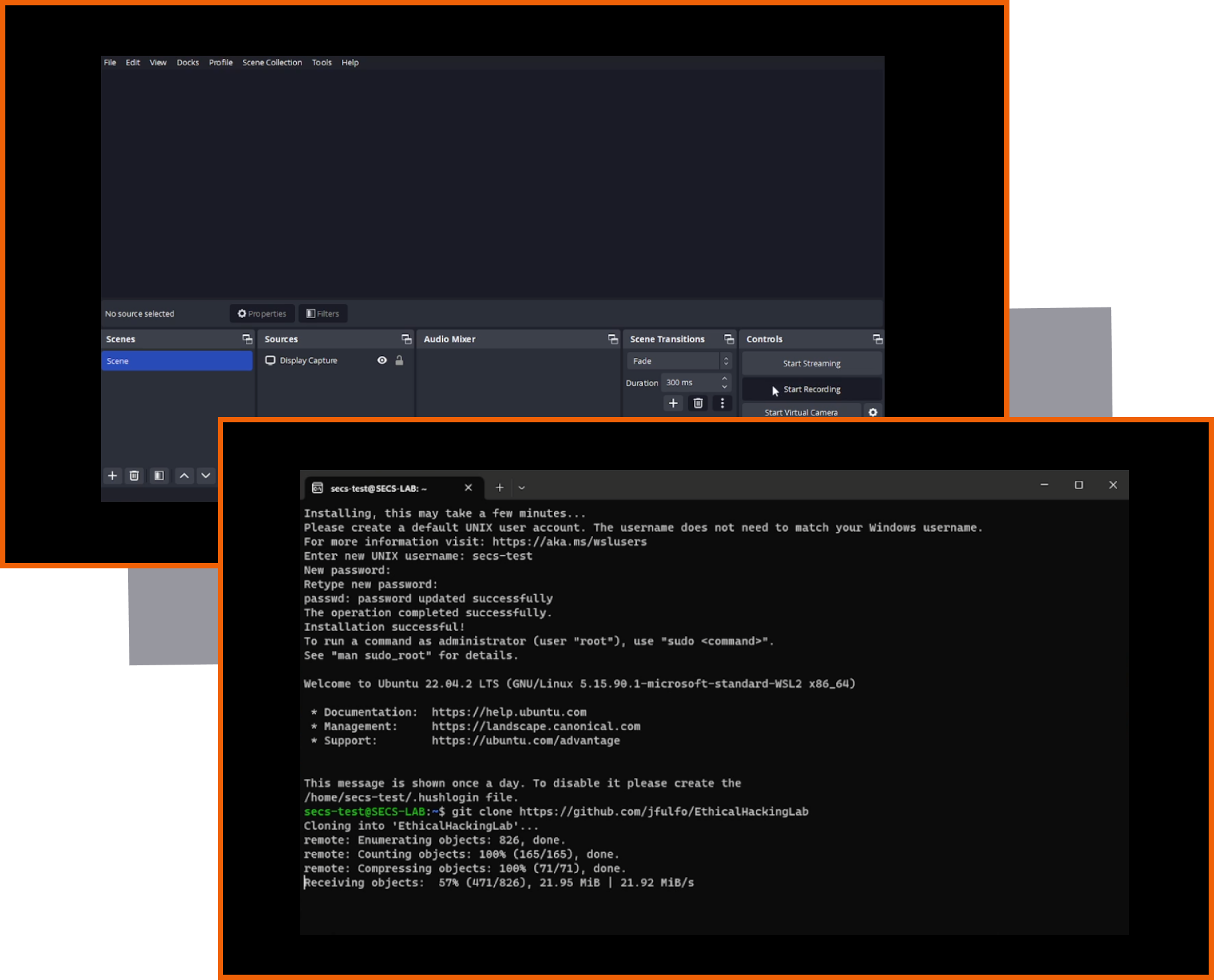
Task: Decrease the transition Duration value
Action: (725, 387)
